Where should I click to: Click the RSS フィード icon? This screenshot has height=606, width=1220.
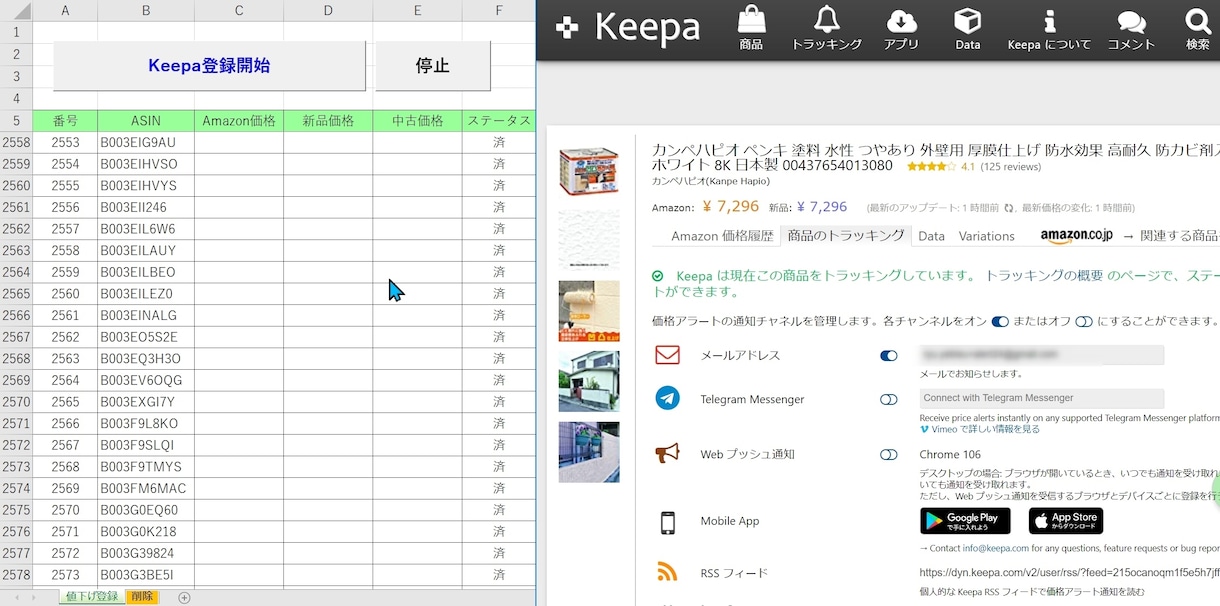[x=667, y=573]
